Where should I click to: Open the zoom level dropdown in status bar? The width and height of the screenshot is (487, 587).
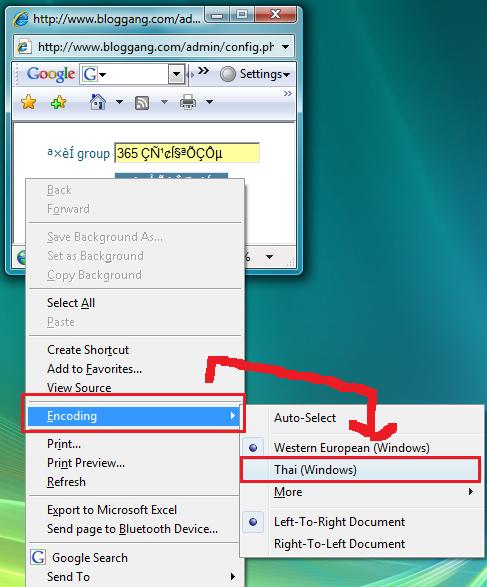pyautogui.click(x=269, y=257)
